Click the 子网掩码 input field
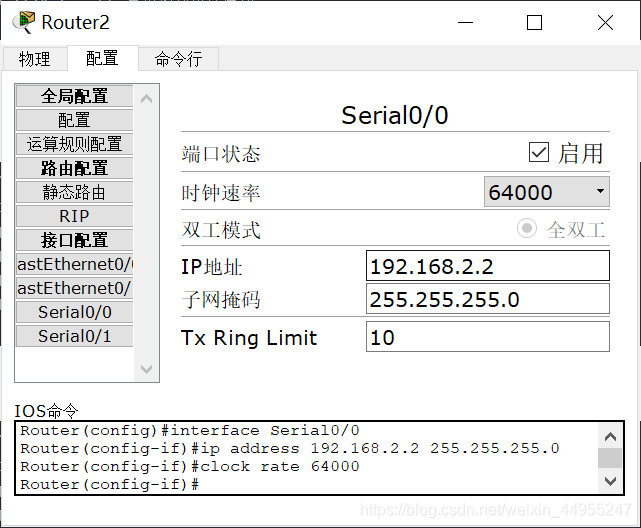This screenshot has width=641, height=528. 487,299
